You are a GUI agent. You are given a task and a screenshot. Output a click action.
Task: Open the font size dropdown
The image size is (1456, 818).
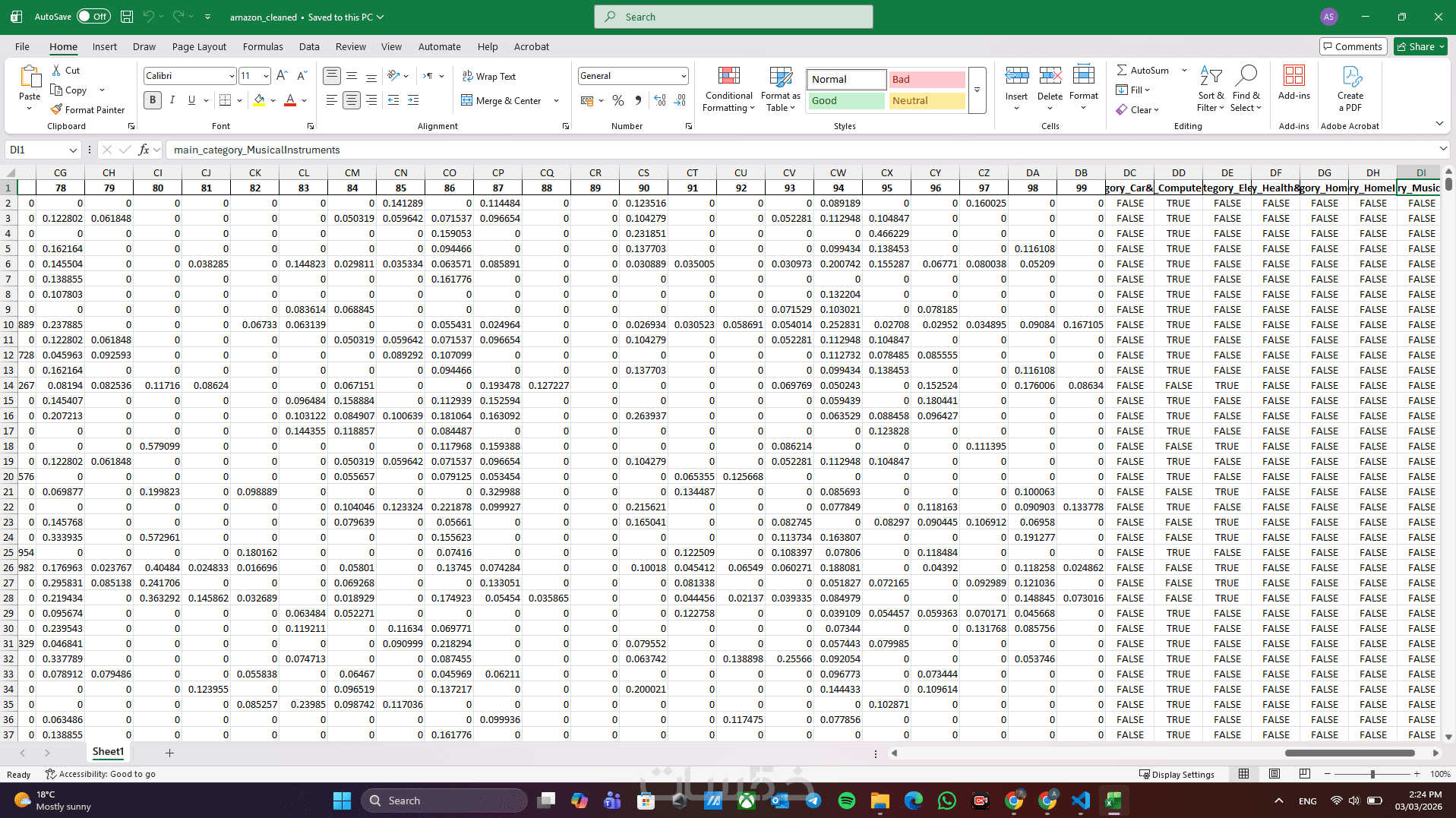[265, 76]
